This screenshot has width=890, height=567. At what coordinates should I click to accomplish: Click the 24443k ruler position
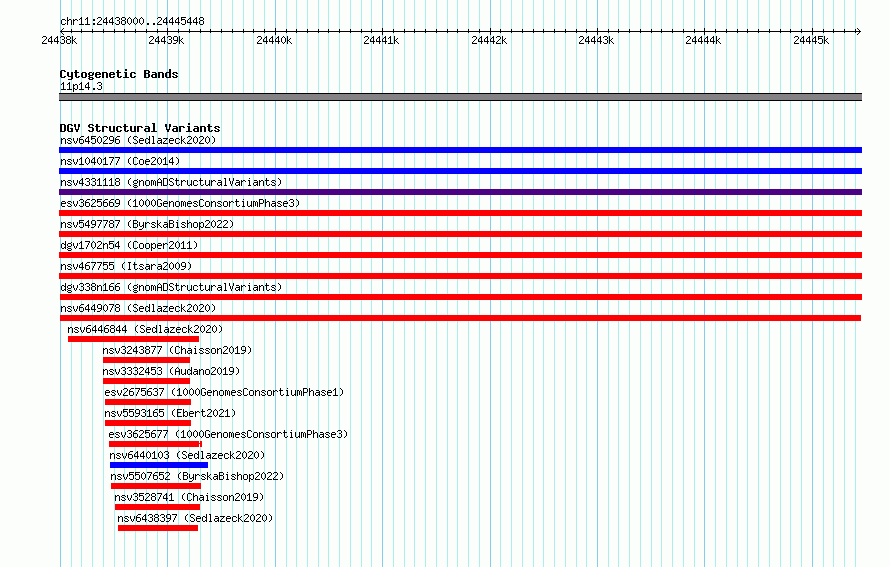point(596,40)
